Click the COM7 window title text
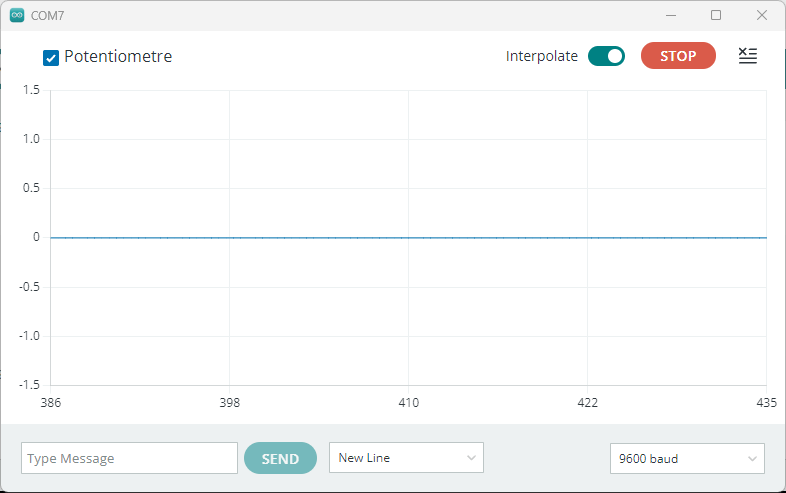Image resolution: width=786 pixels, height=493 pixels. pos(48,16)
